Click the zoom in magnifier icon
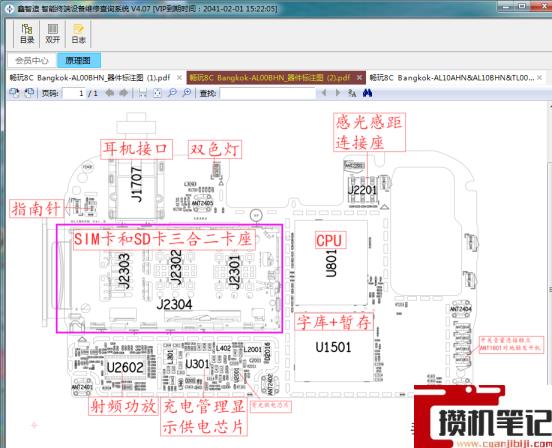The image size is (552, 448). point(187,93)
